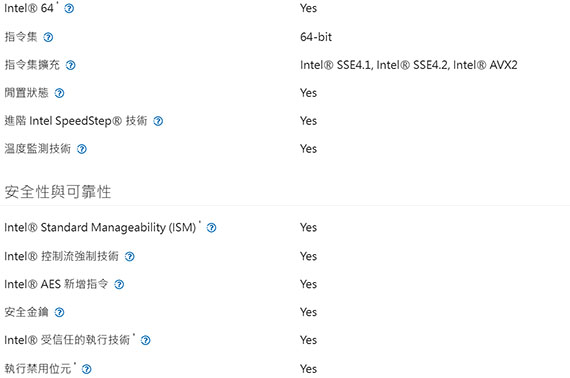Select the Intel AES 新增指令 label text
The width and height of the screenshot is (570, 378).
tap(56, 284)
